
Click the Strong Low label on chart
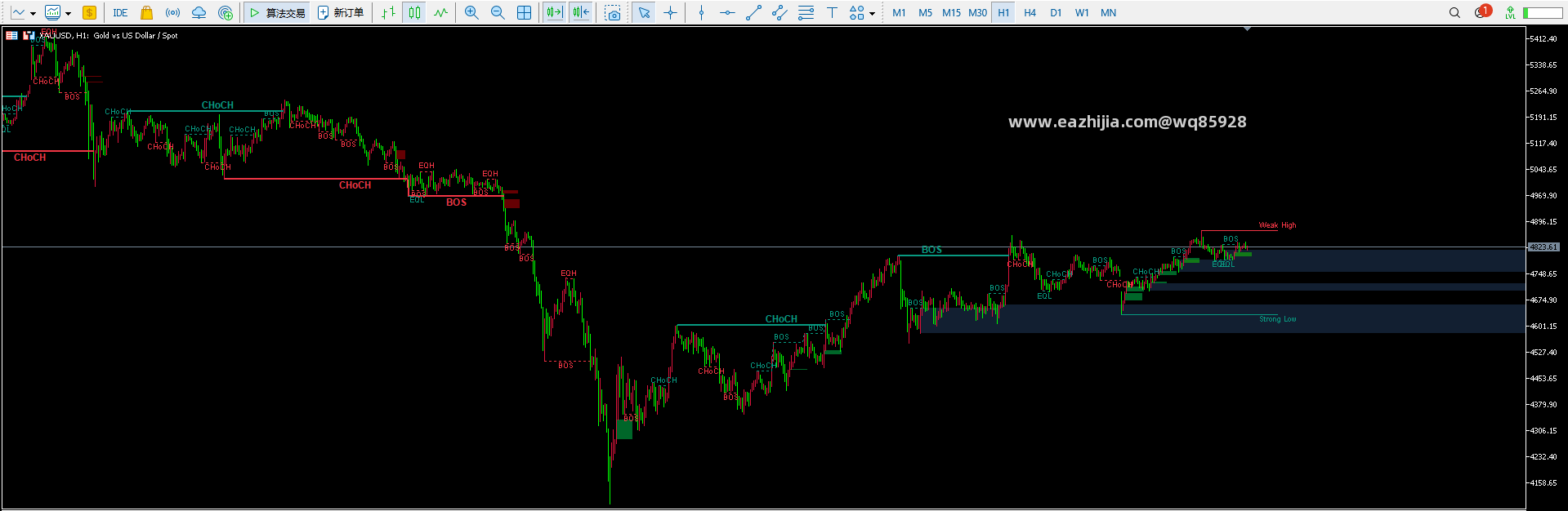(x=1277, y=319)
